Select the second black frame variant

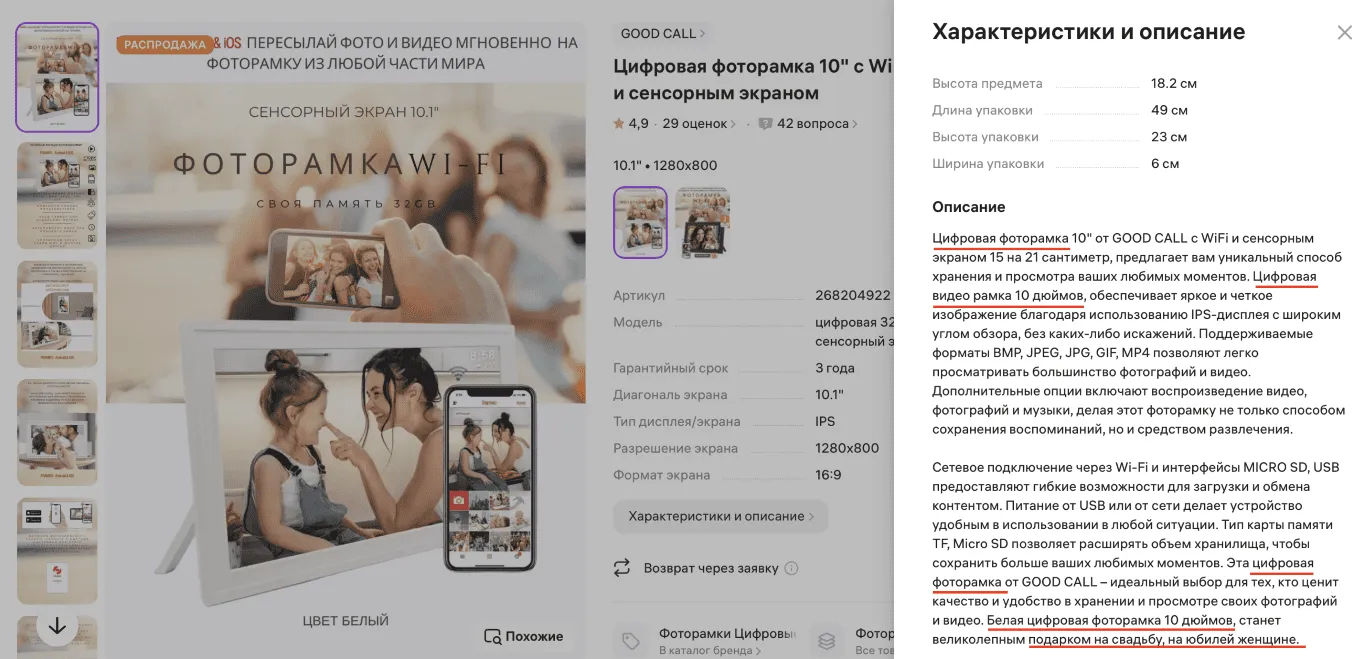pos(702,222)
